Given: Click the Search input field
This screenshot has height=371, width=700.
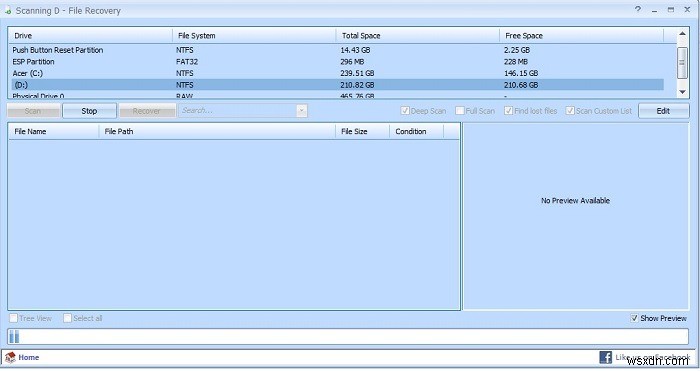Looking at the screenshot, I should tap(238, 111).
